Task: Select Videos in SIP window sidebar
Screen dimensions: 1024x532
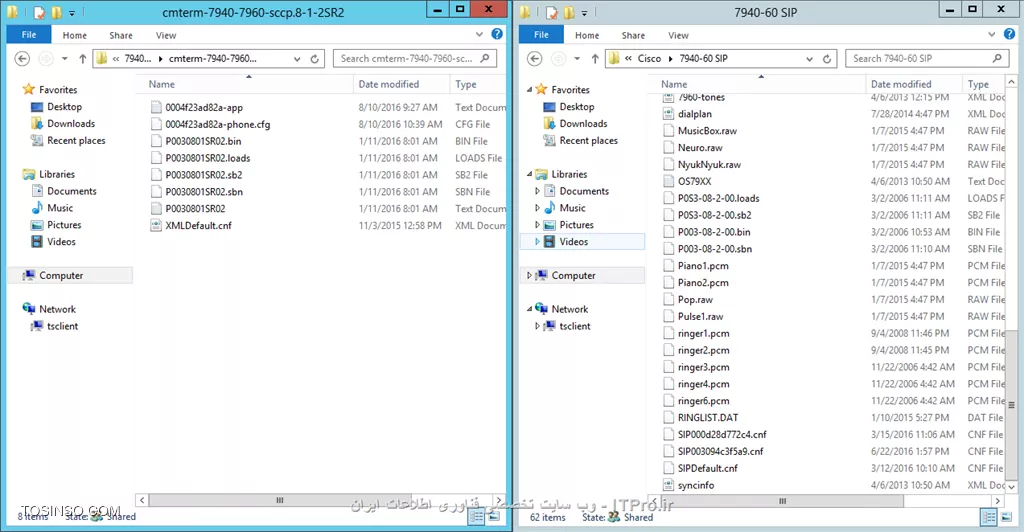Action: click(573, 242)
